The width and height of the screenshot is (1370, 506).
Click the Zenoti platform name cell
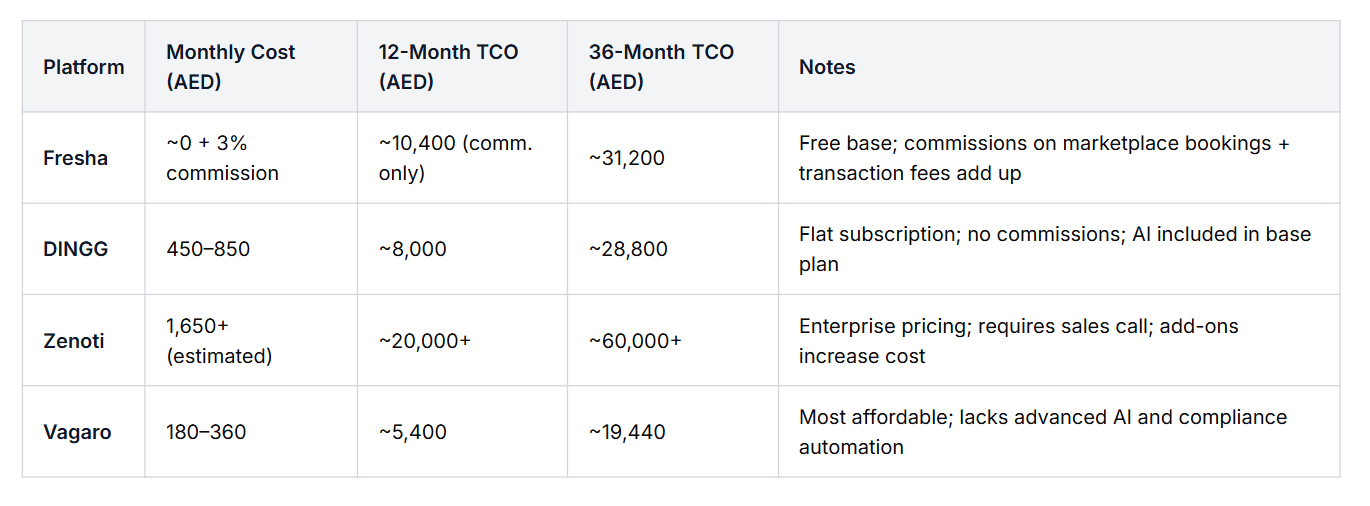tap(74, 341)
